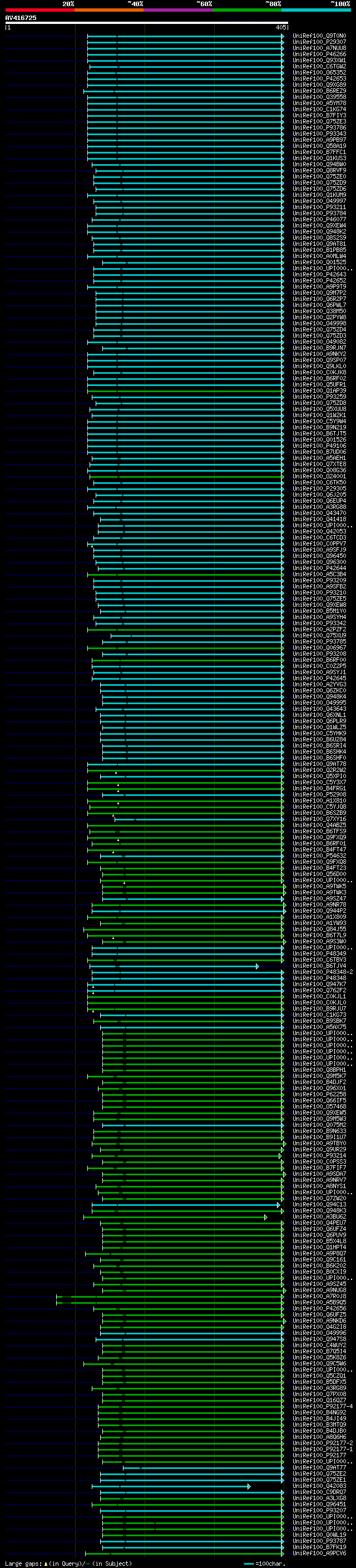Click the UniRef100_B6REZ9 label
356x1568 pixels.
[319, 91]
